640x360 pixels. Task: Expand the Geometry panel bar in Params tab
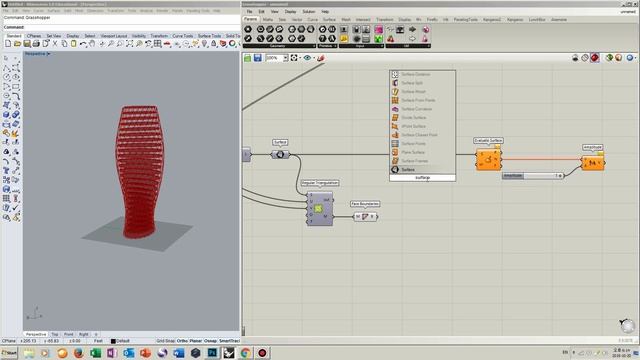click(x=279, y=46)
